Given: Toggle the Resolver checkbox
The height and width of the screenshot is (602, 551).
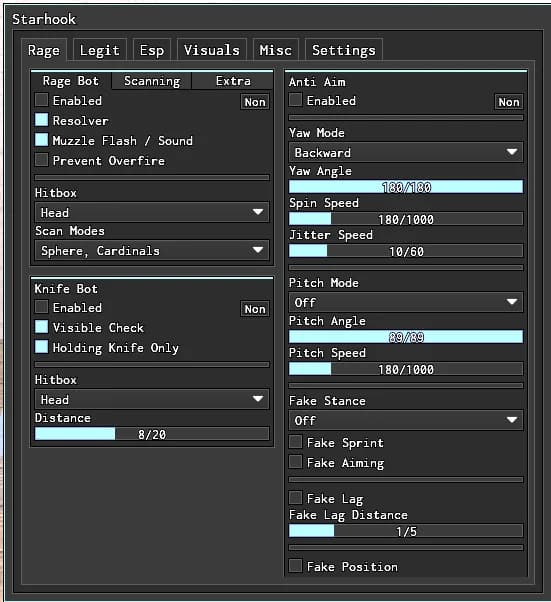Looking at the screenshot, I should pos(41,120).
